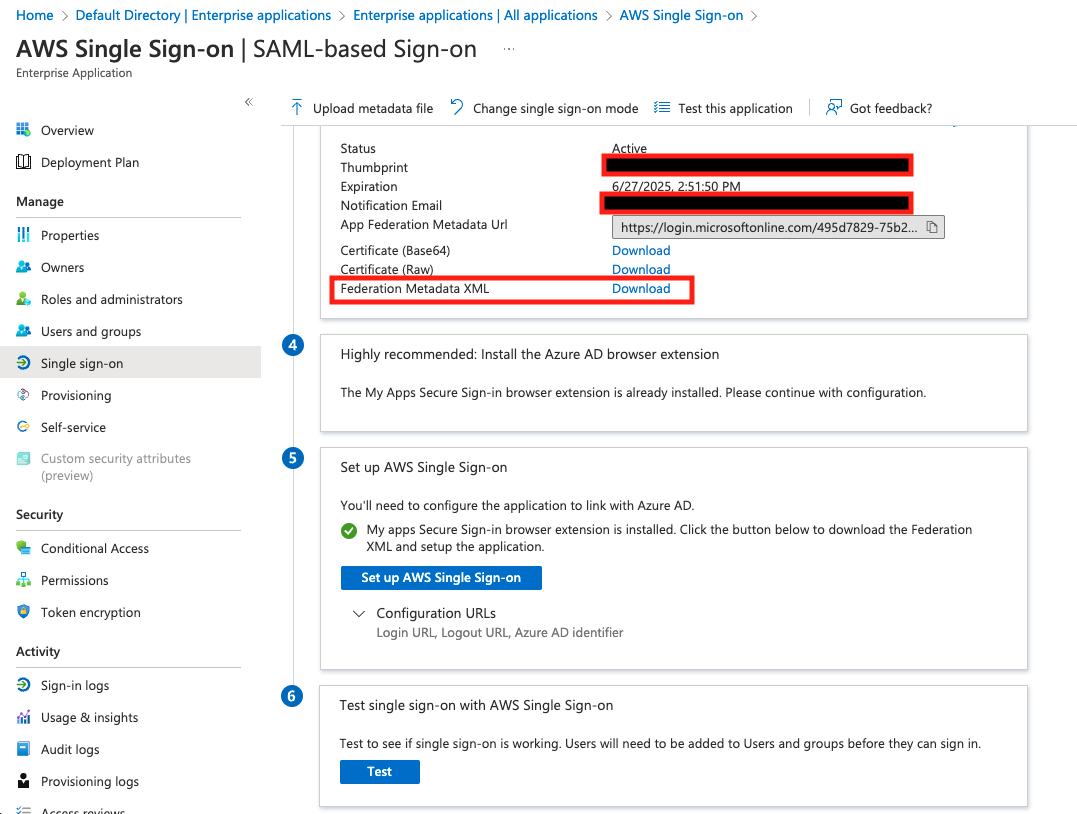Open Provisioning logs page
The width and height of the screenshot is (1077, 814).
pyautogui.click(x=89, y=781)
